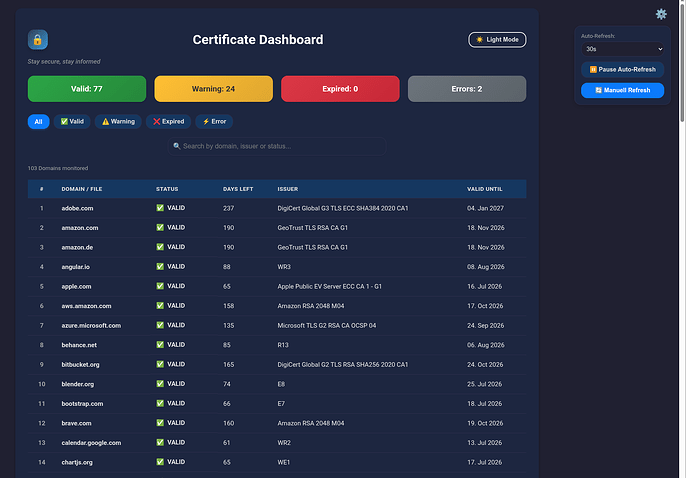Click green check icon for adobe.com
690x478 pixels.
160,208
